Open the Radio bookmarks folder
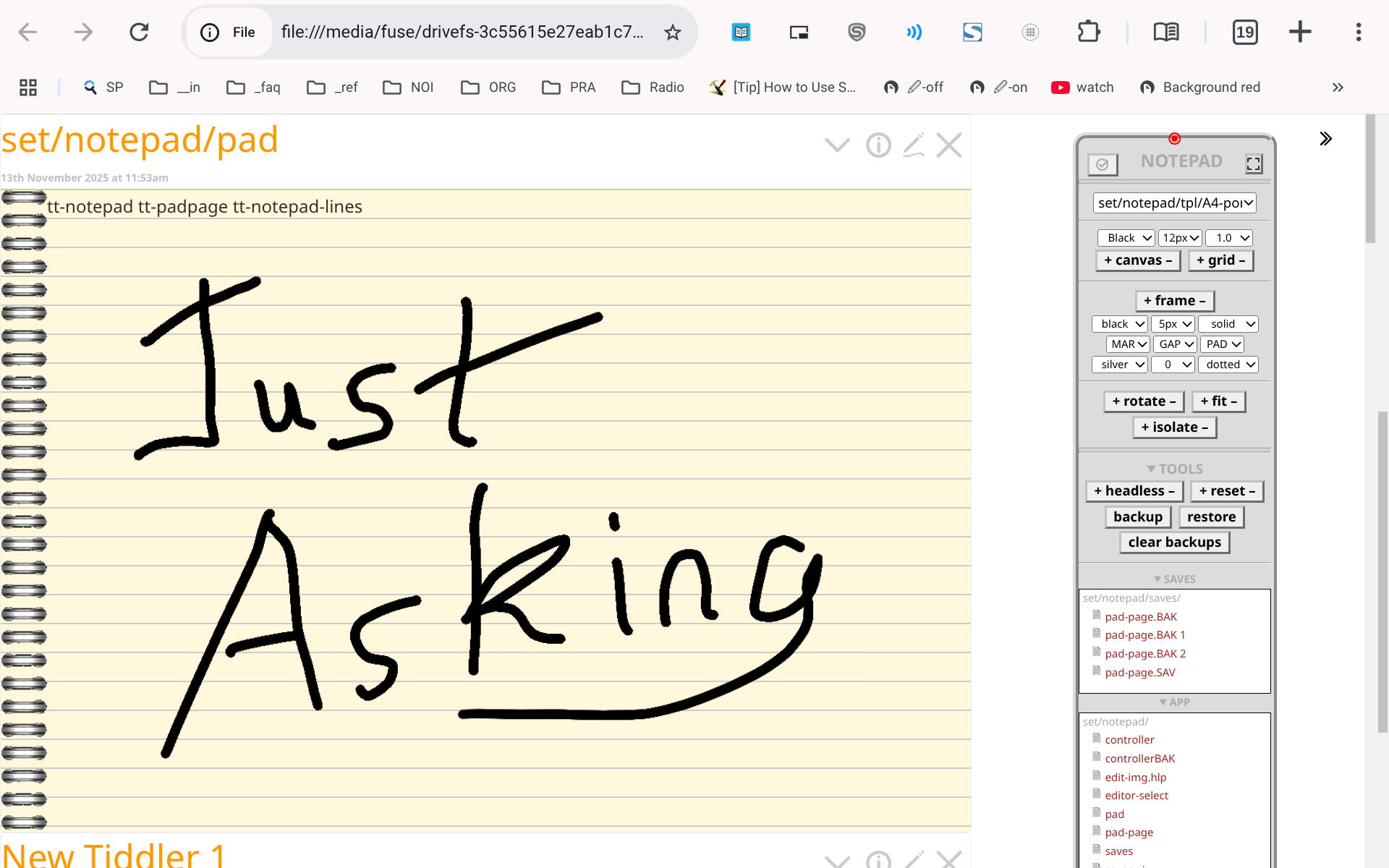 653,88
